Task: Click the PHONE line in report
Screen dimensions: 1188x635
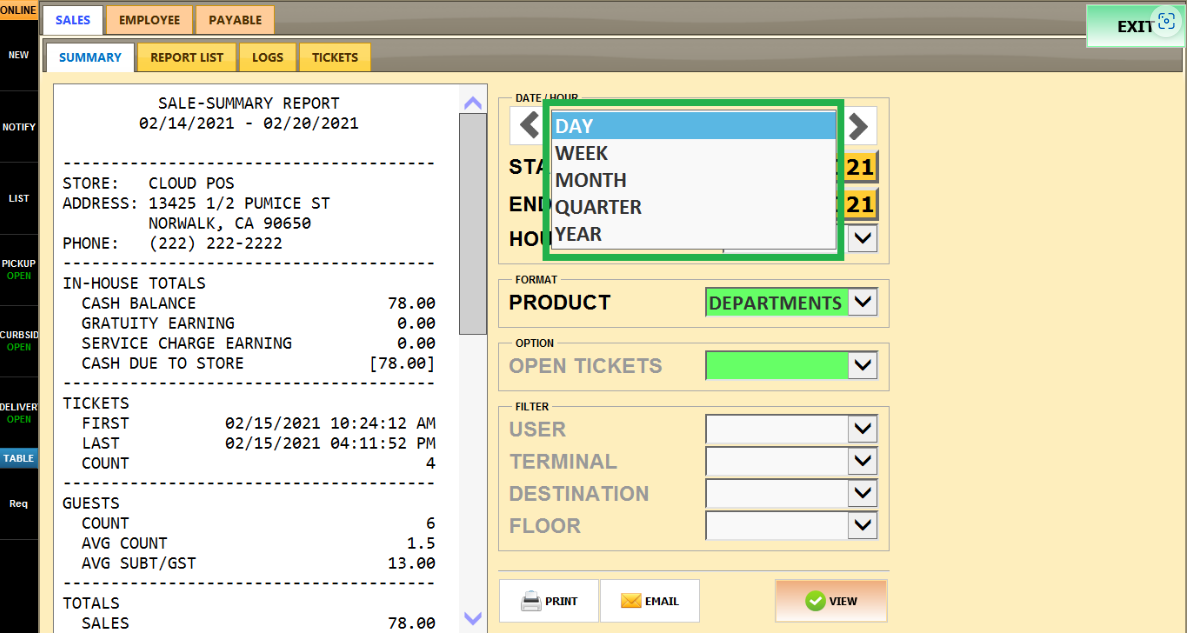Action: [172, 243]
